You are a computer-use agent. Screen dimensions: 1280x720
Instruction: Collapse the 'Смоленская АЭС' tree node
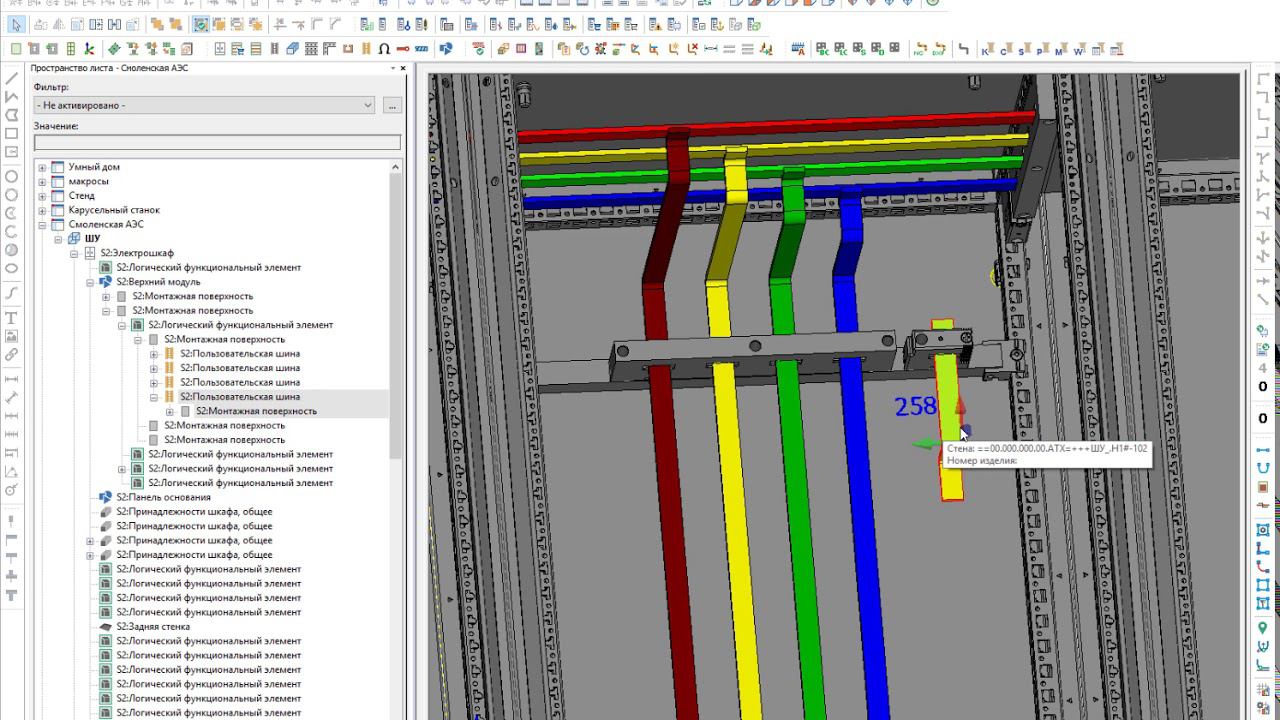tap(42, 225)
